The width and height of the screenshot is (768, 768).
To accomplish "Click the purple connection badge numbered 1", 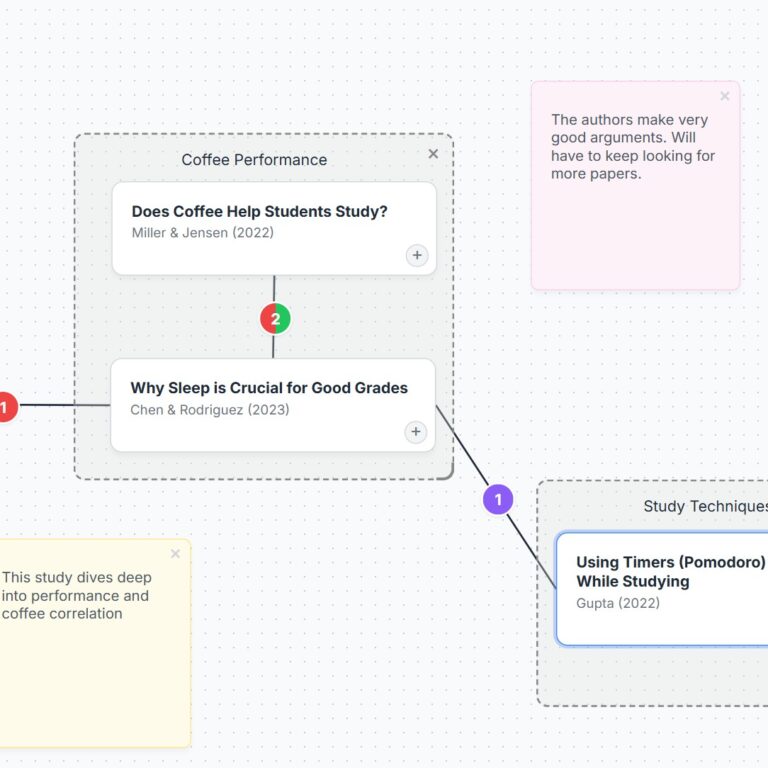I will click(498, 499).
